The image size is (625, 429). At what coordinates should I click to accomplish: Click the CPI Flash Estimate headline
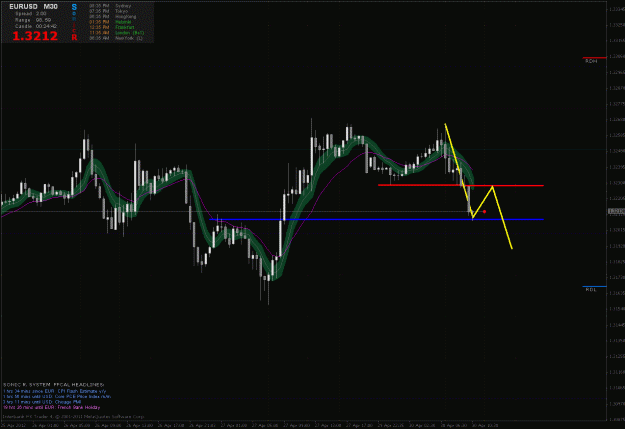(x=55, y=392)
